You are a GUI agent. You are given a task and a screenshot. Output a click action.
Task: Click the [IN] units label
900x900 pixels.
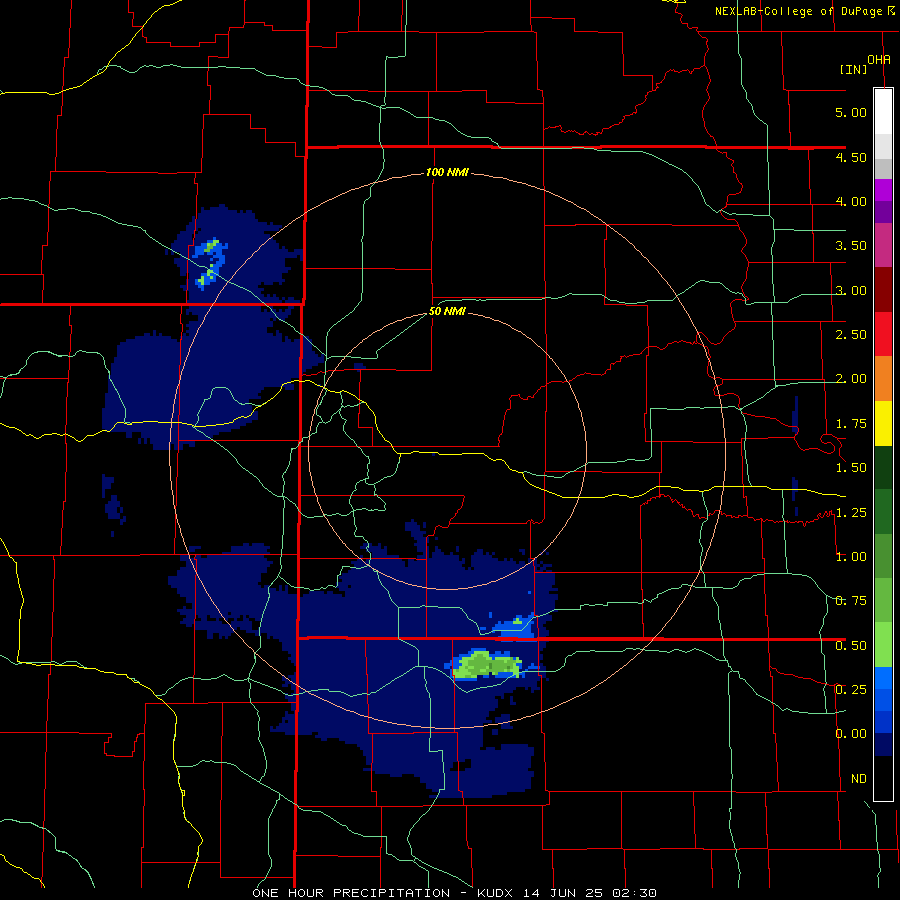tap(853, 69)
